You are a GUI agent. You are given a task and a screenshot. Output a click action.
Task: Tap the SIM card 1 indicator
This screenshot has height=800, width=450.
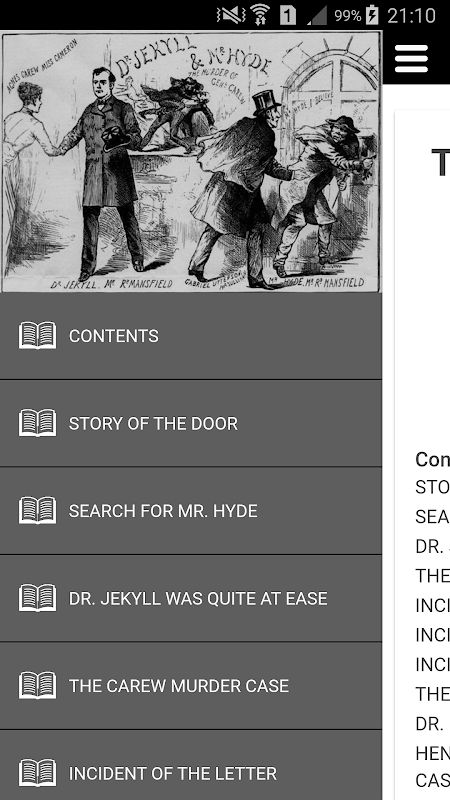click(x=288, y=15)
